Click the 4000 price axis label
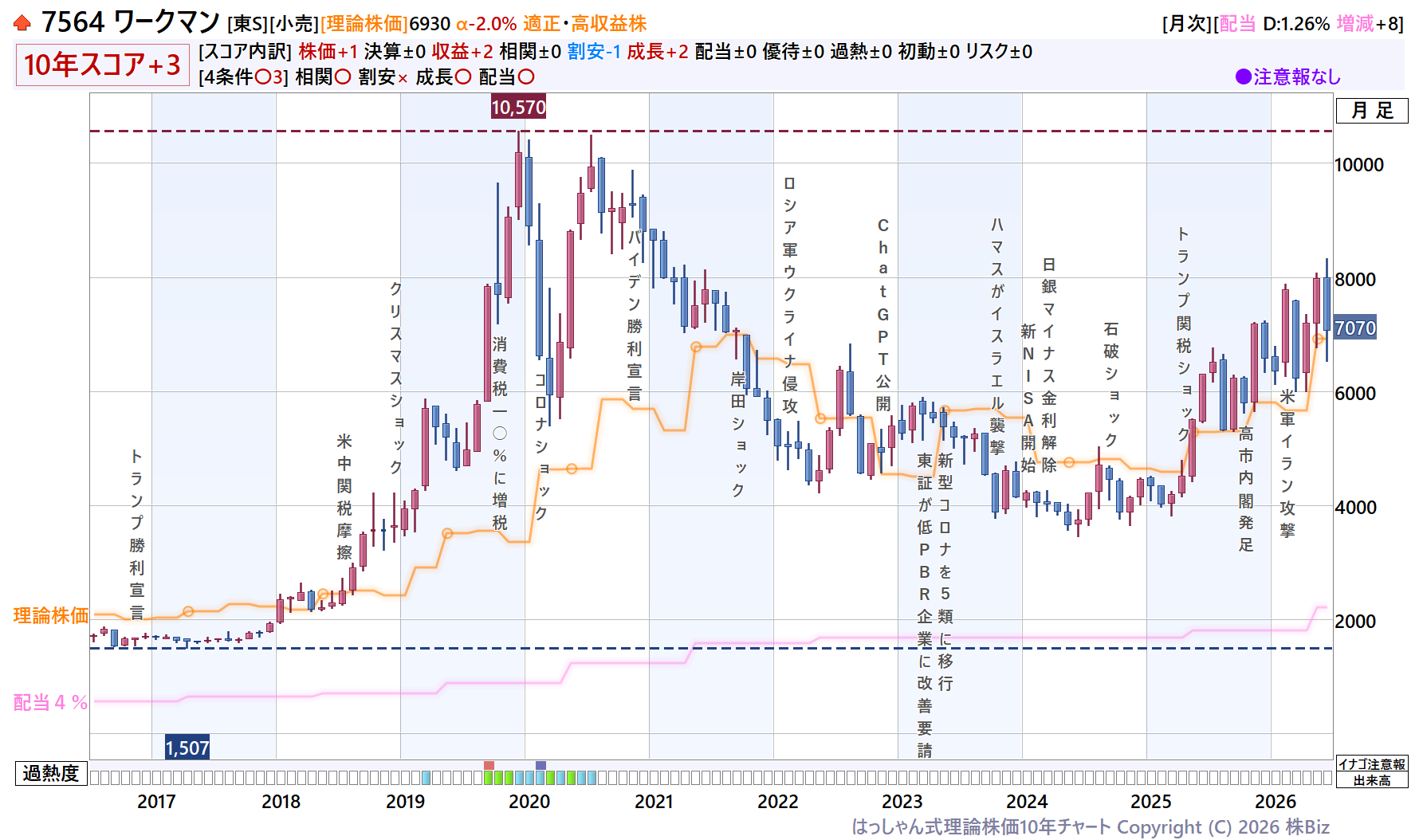 coord(1355,508)
